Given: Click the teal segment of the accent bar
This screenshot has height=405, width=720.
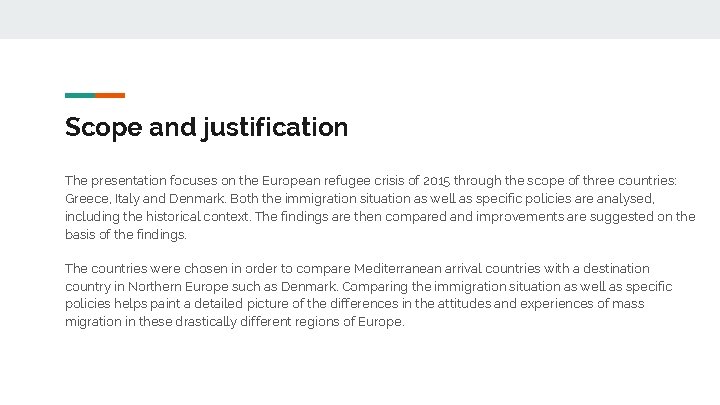Looking at the screenshot, I should coord(79,95).
